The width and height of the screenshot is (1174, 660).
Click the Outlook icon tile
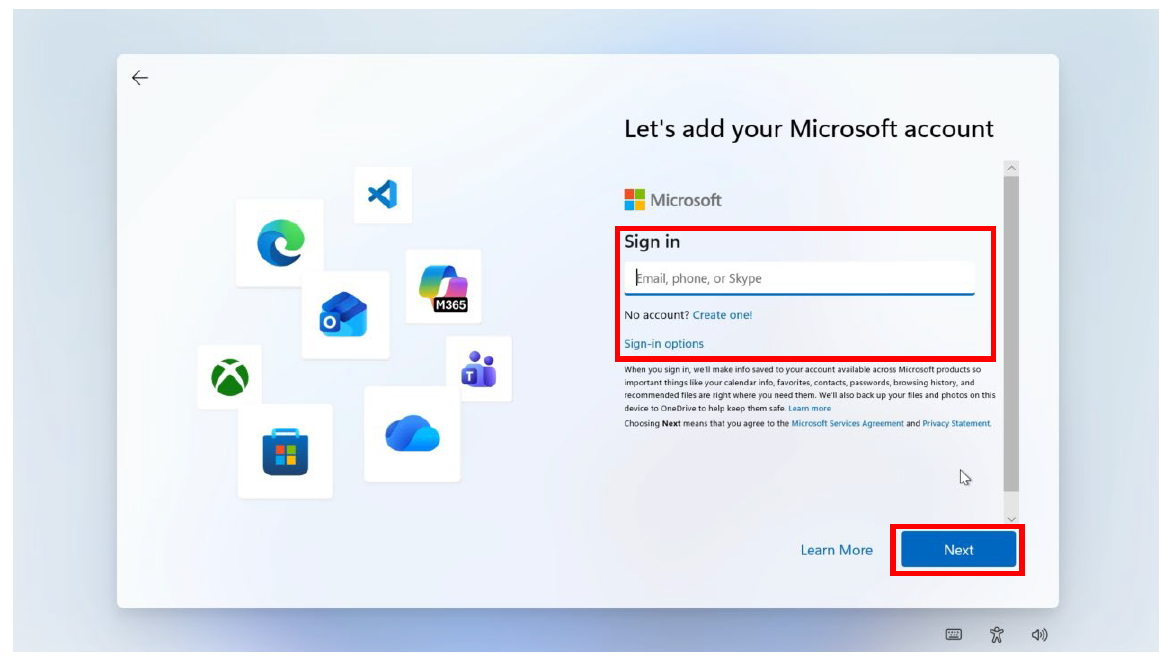coord(344,315)
